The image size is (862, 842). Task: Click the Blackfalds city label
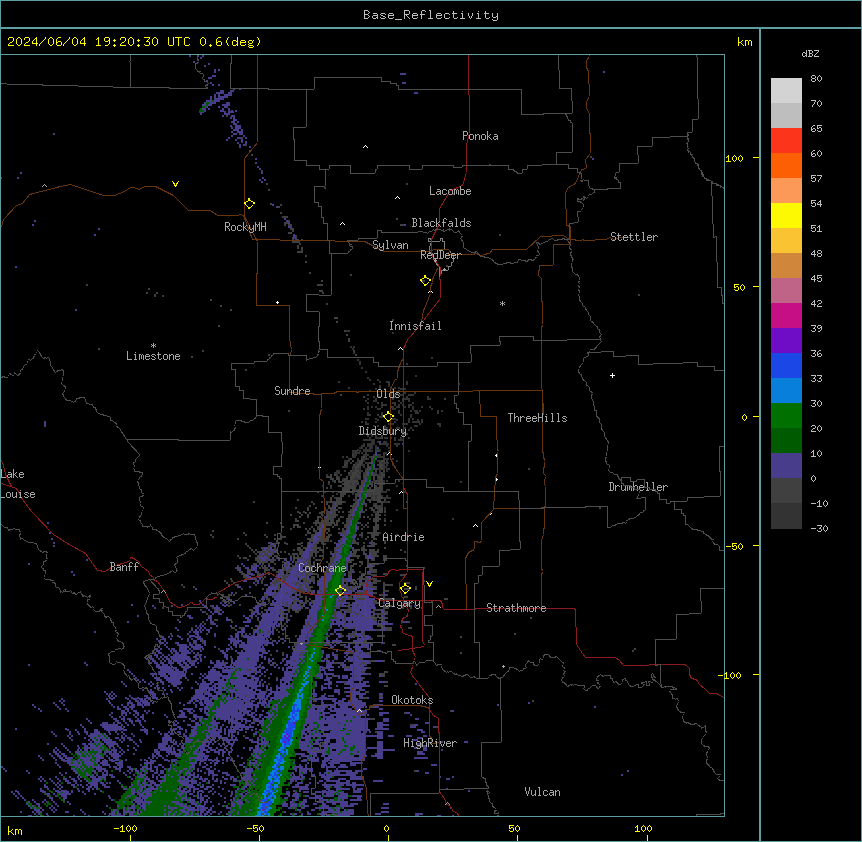click(441, 223)
